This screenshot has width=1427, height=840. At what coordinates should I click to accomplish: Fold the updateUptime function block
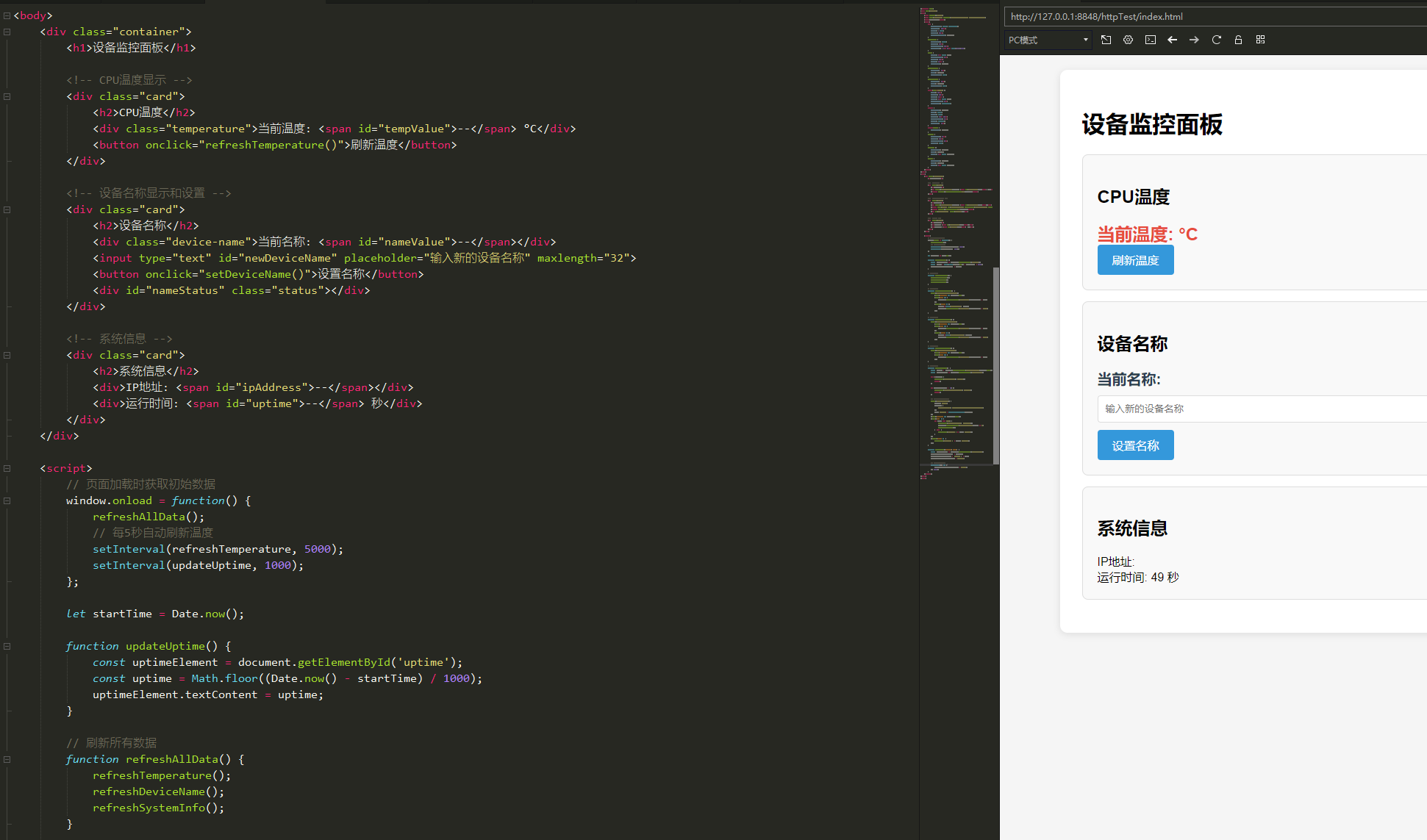[x=7, y=646]
